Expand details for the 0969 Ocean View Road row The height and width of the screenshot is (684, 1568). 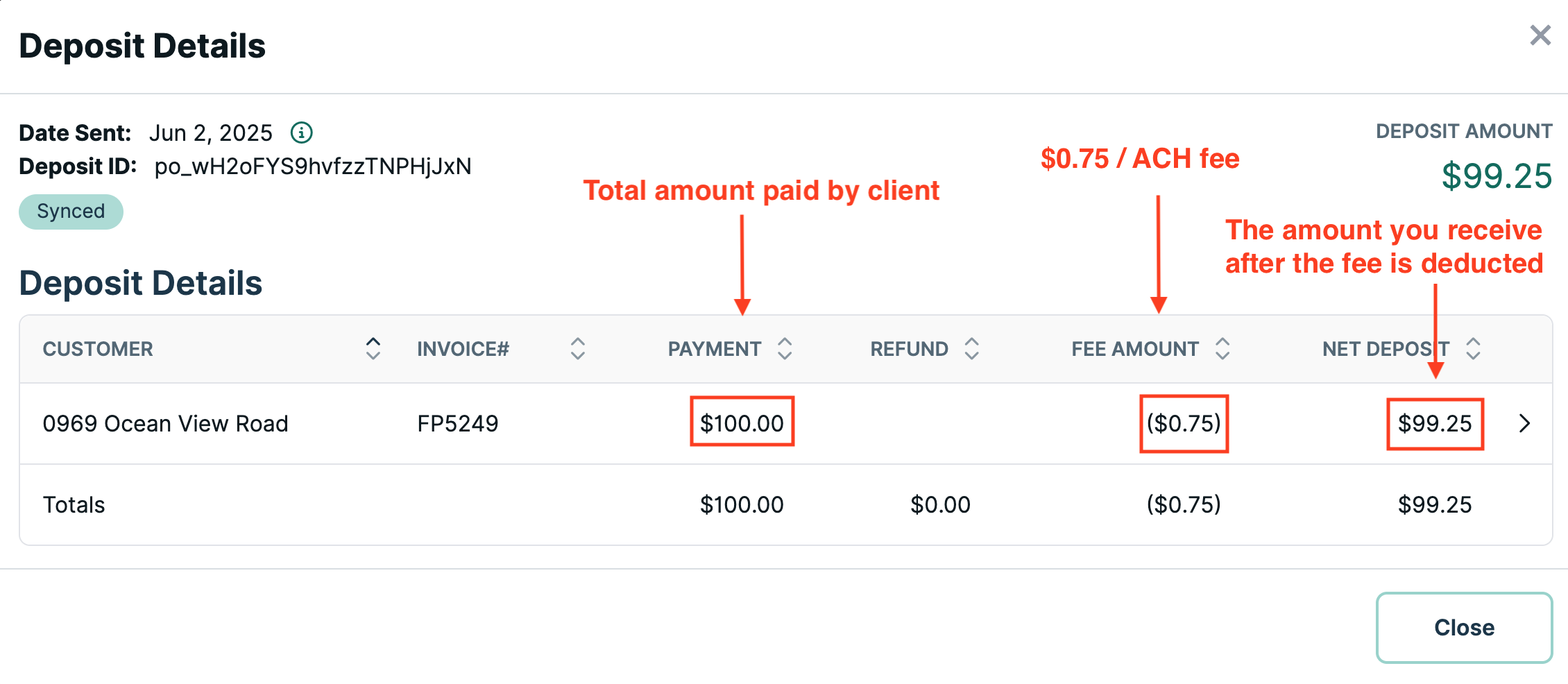click(1524, 422)
